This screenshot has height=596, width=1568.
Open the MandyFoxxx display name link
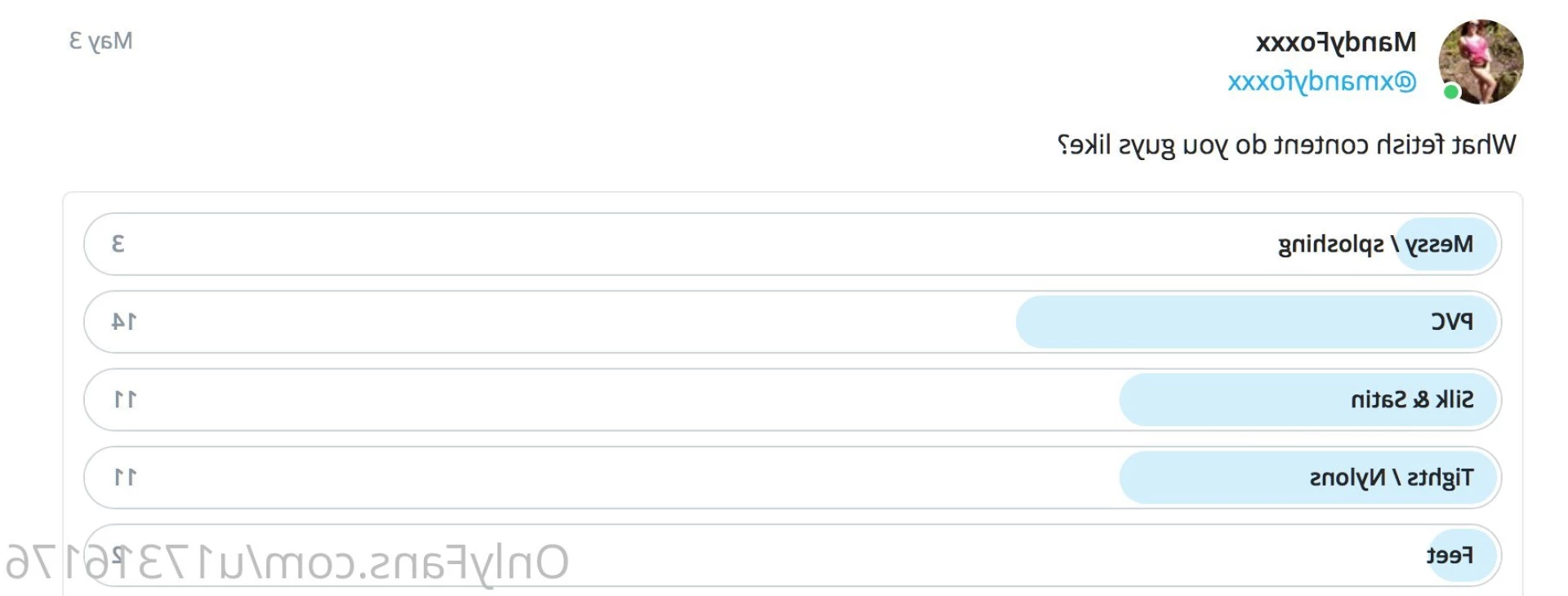[1336, 42]
